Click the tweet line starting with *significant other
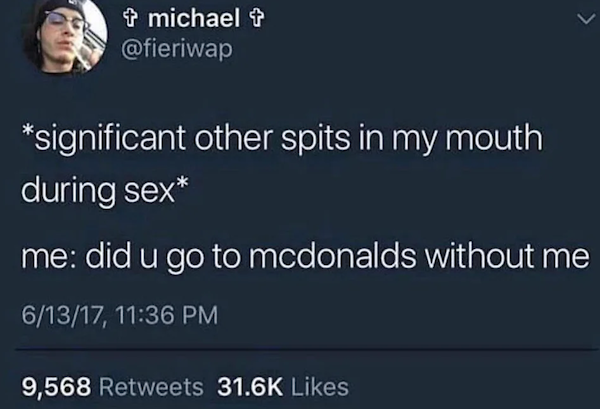The height and width of the screenshot is (409, 600). (x=282, y=139)
